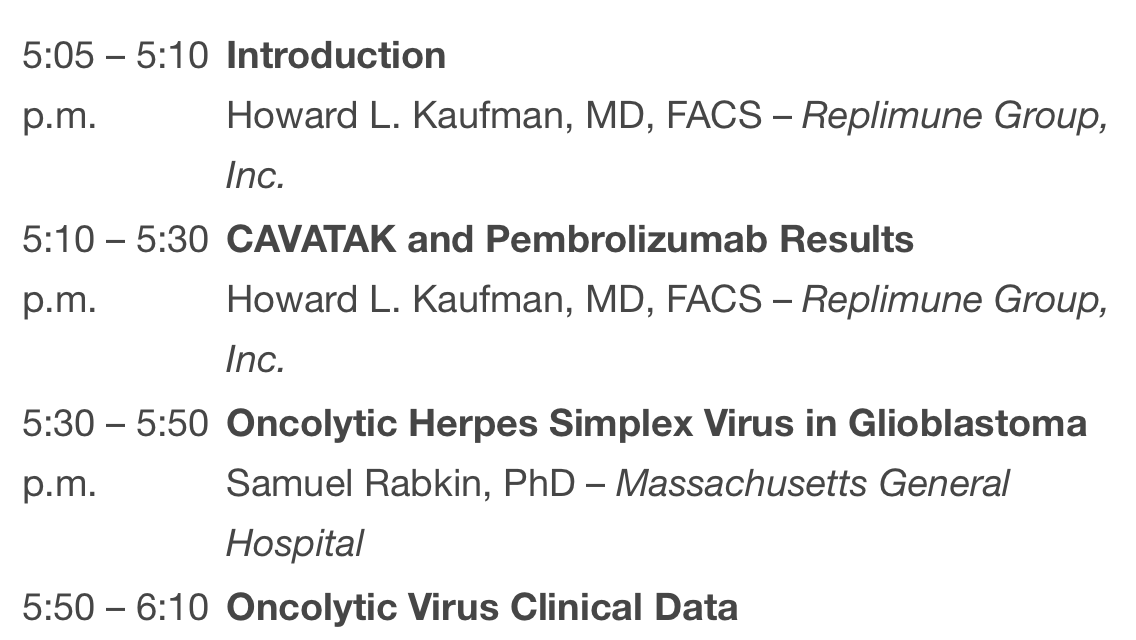Click the 5:10 – 5:30 p.m. time slot

click(x=115, y=270)
